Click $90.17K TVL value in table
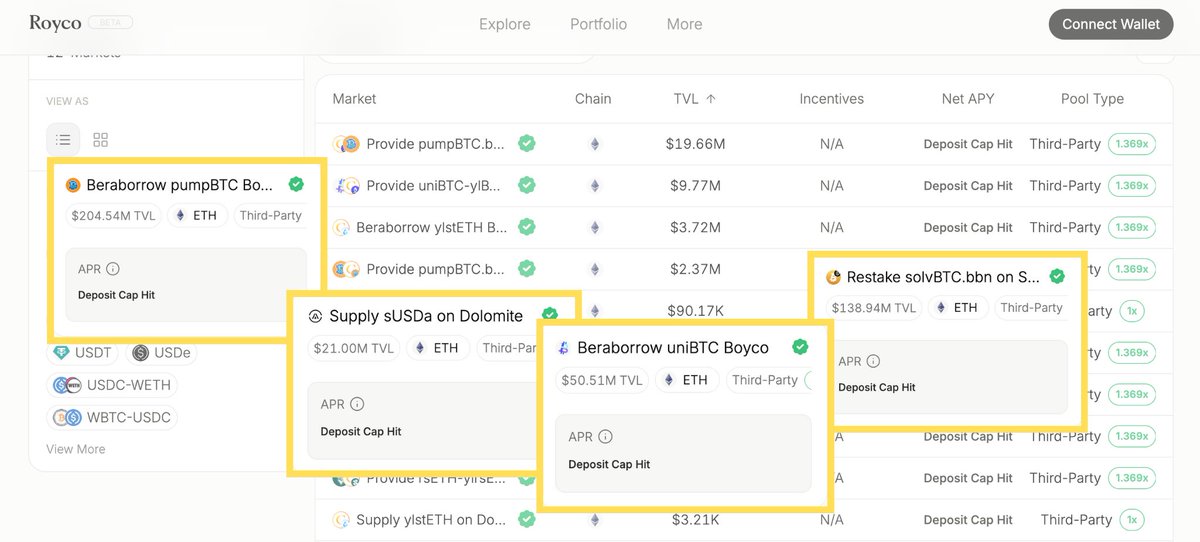Image resolution: width=1200 pixels, height=542 pixels. tap(695, 311)
